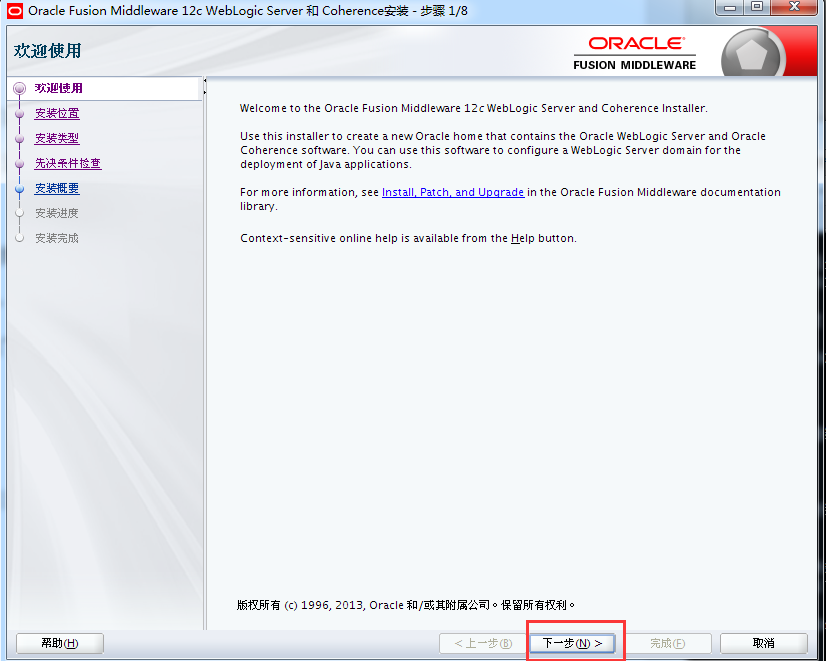Viewport: 826px width, 661px height.
Task: Select the 欢迎使用 step in sidebar
Action: 58,88
